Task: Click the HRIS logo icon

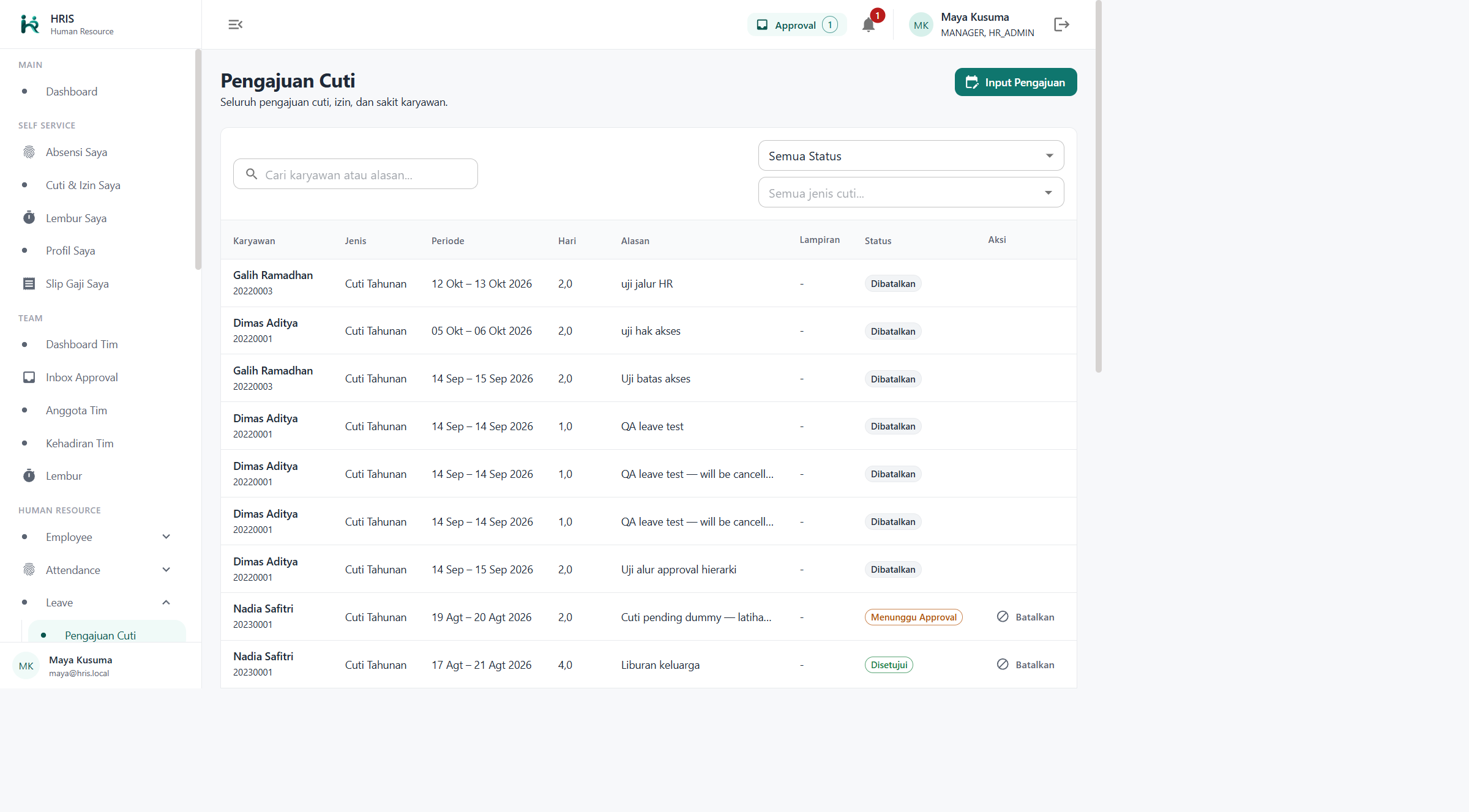Action: [x=30, y=24]
